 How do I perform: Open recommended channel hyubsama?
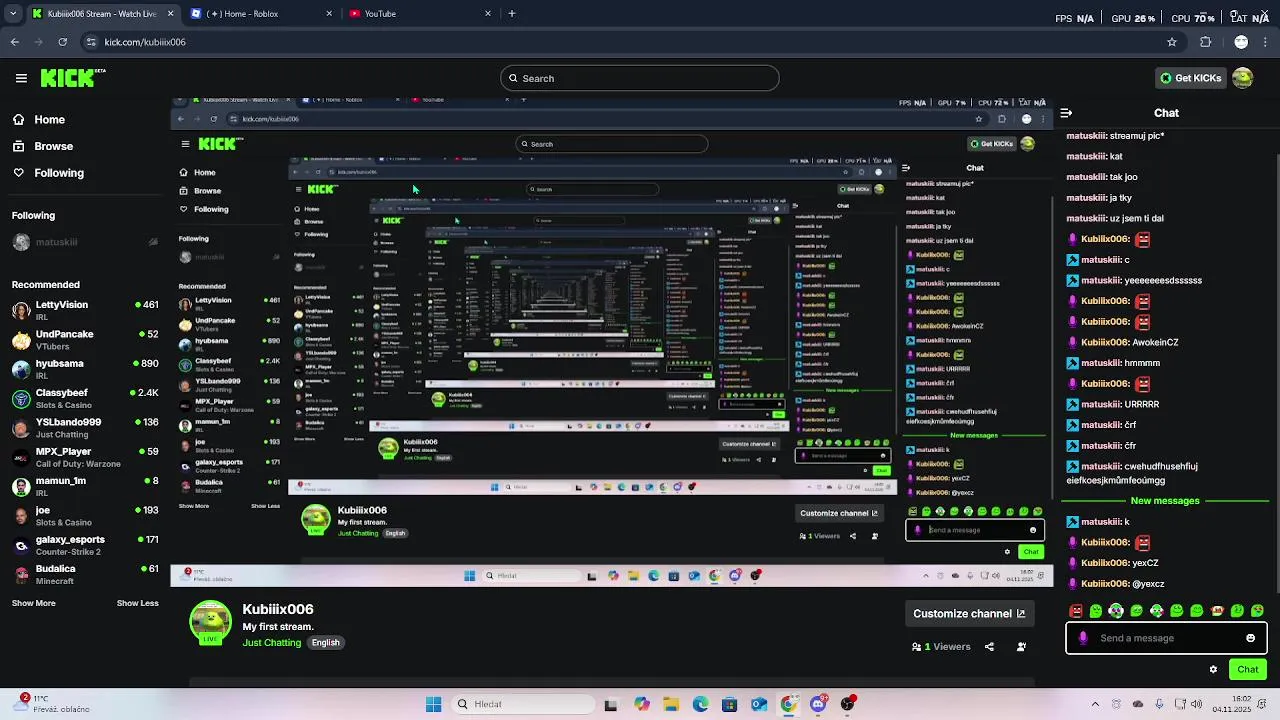[x=85, y=369]
